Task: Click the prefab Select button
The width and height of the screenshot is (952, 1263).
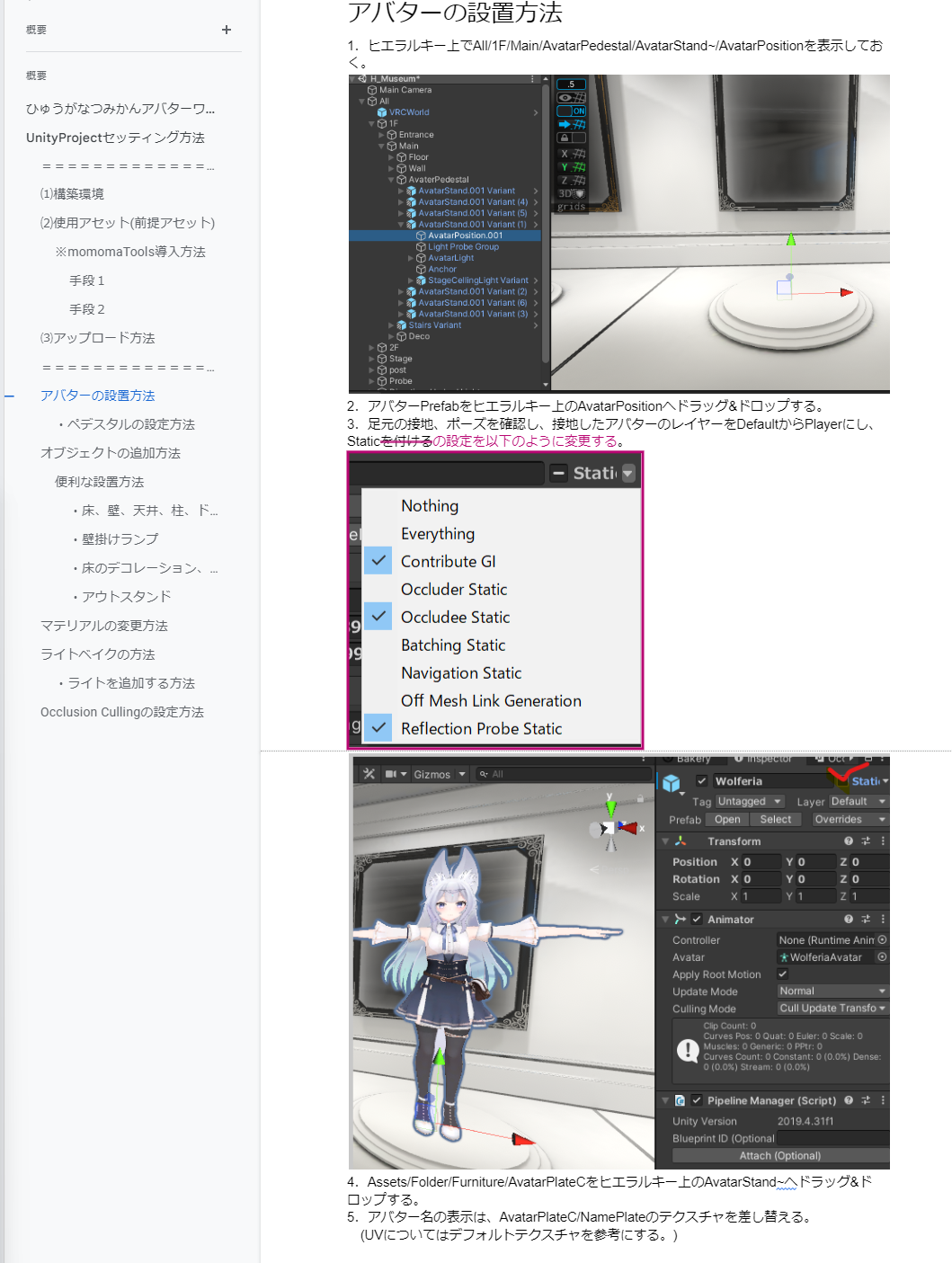Action: [776, 819]
